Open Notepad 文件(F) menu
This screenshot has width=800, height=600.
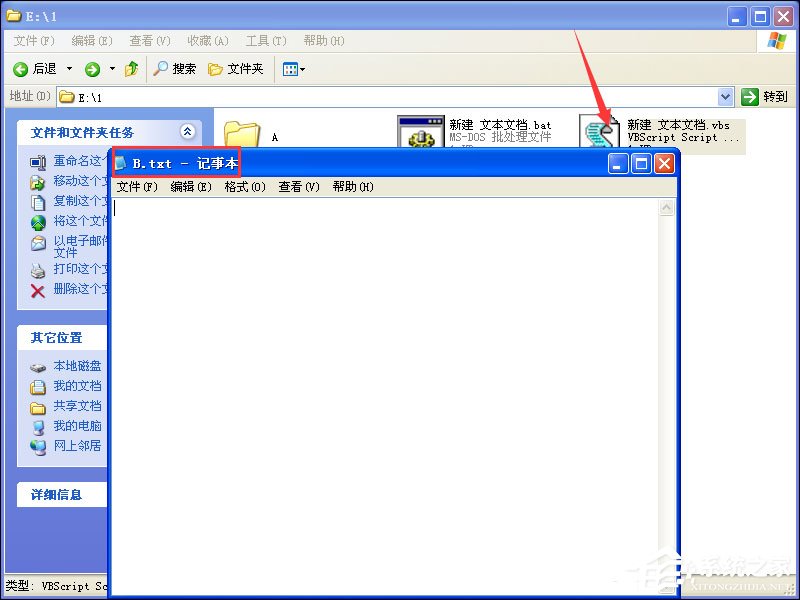(x=137, y=187)
